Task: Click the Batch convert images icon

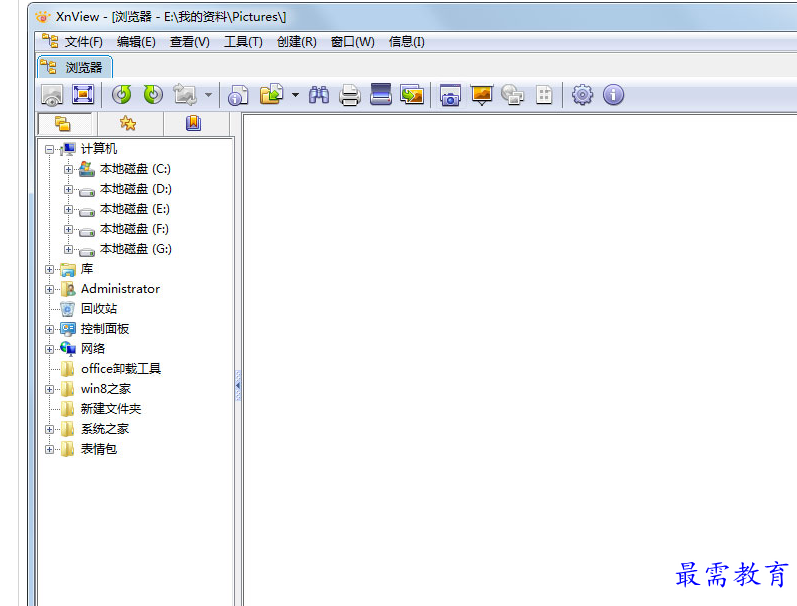Action: tap(412, 95)
